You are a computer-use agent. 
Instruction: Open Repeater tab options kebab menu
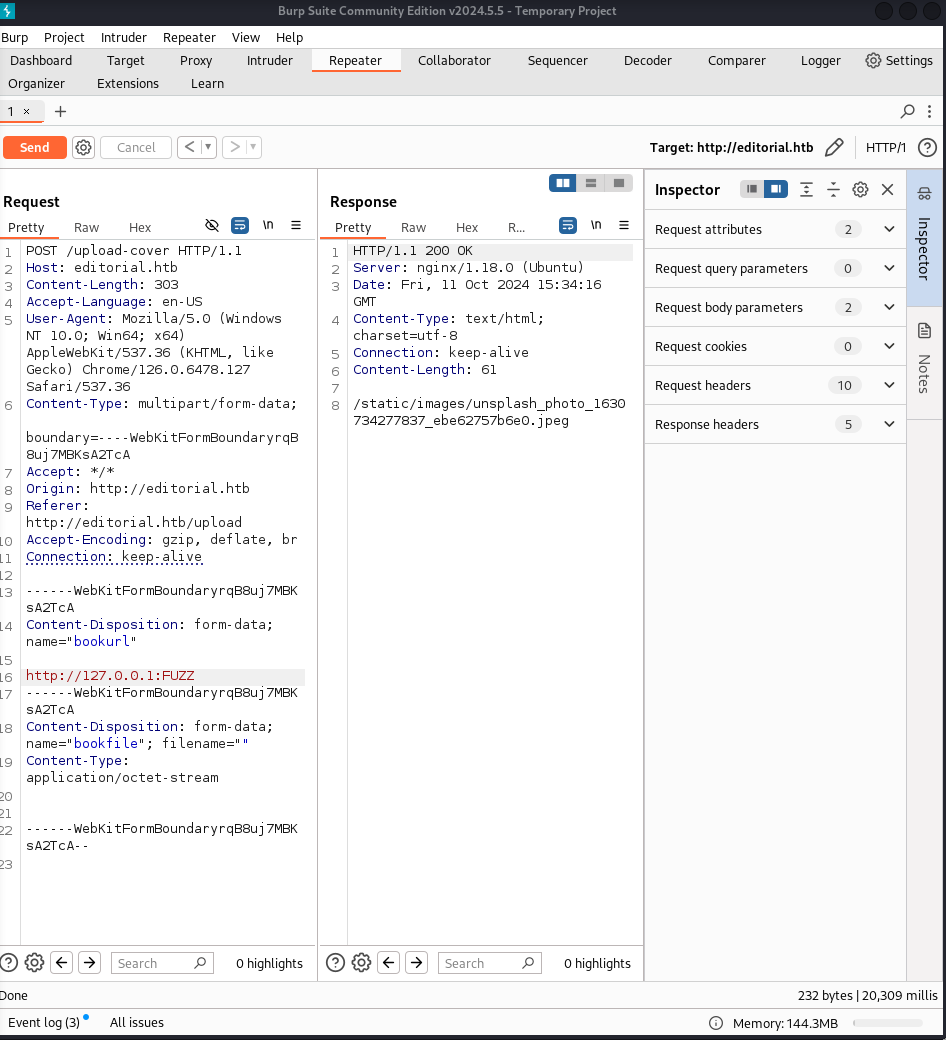(x=929, y=111)
